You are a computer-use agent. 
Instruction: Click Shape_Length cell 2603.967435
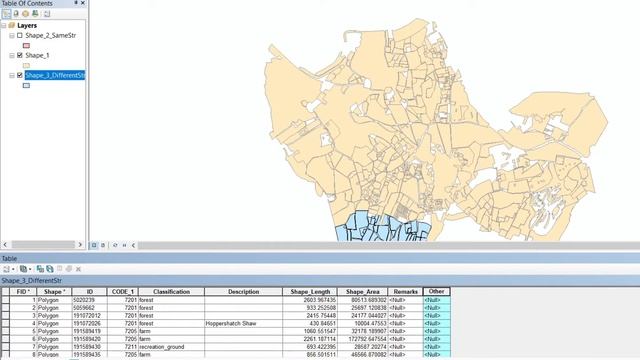click(x=310, y=300)
